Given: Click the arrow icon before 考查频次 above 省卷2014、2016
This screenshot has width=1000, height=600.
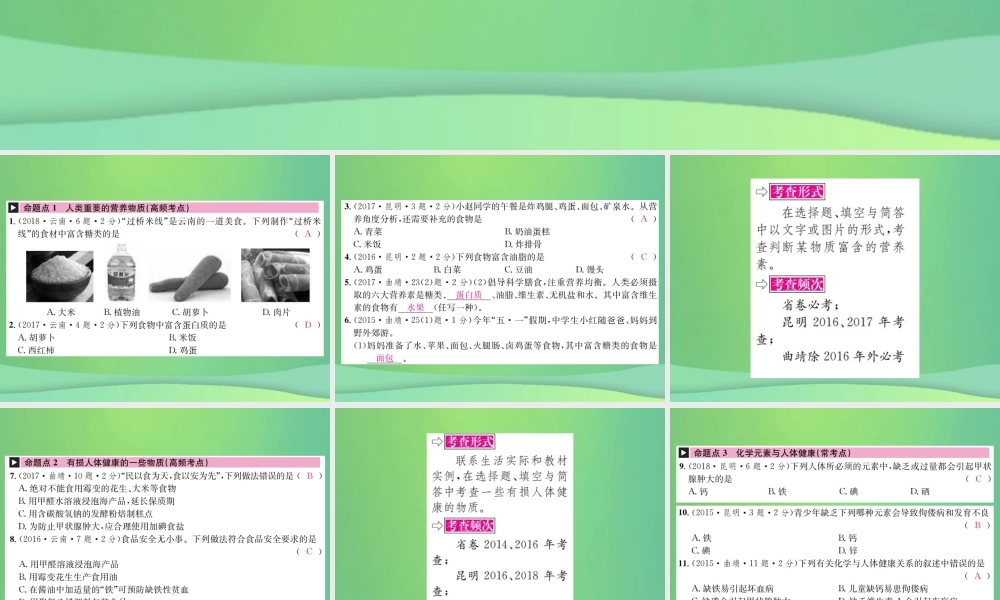Looking at the screenshot, I should coord(437,526).
